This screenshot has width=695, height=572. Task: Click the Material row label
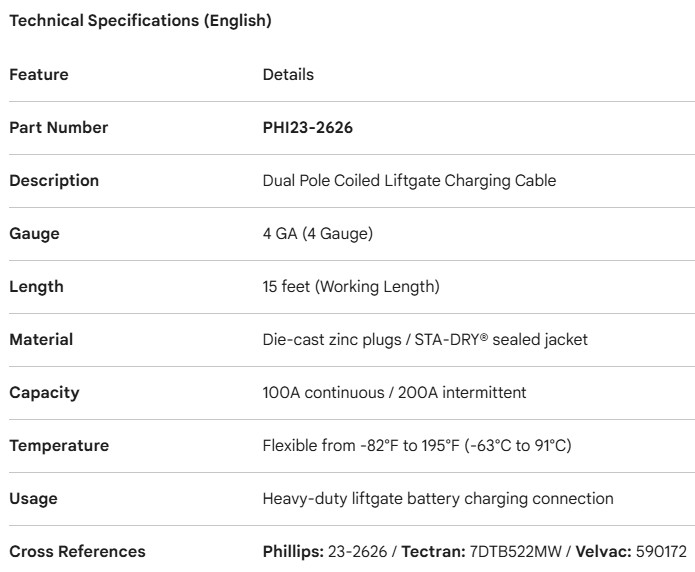[41, 340]
